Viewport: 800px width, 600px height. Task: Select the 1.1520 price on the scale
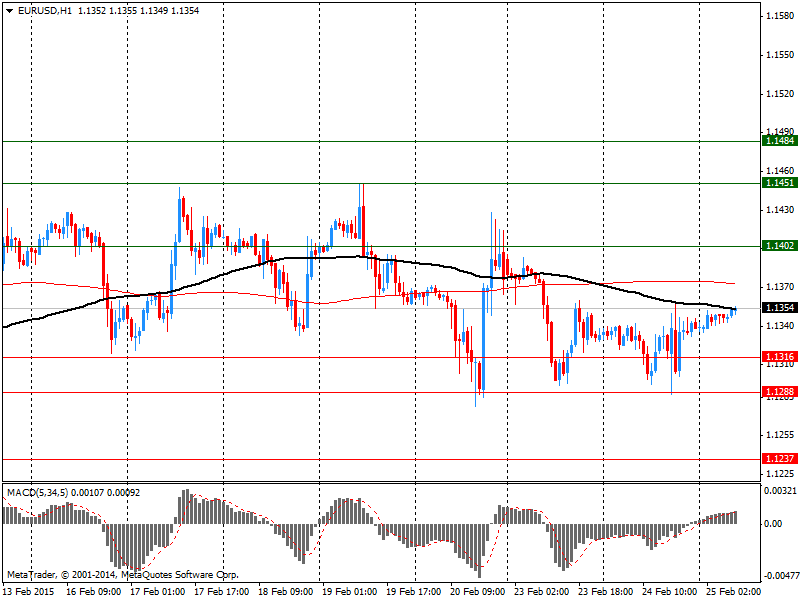tap(780, 94)
